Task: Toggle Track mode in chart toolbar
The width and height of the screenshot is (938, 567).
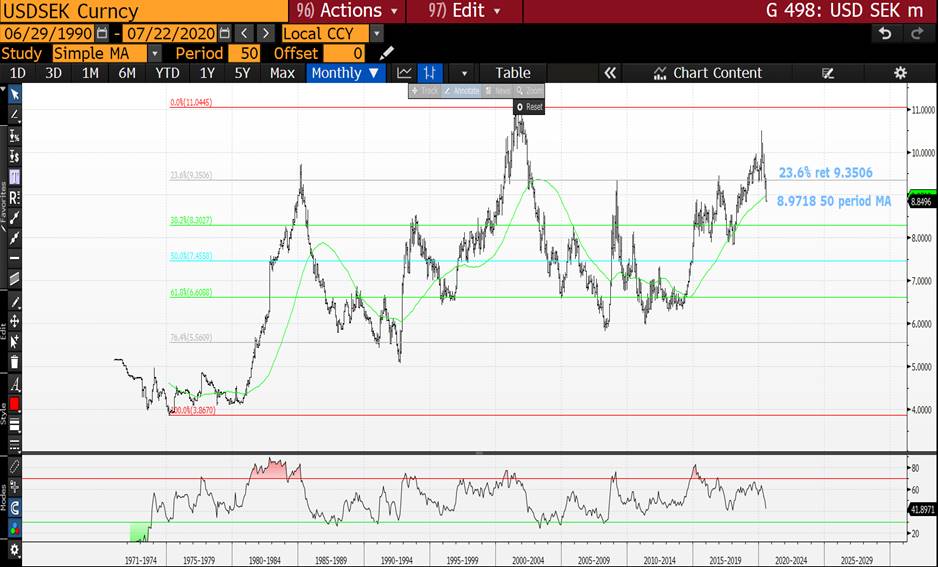Action: [x=425, y=91]
